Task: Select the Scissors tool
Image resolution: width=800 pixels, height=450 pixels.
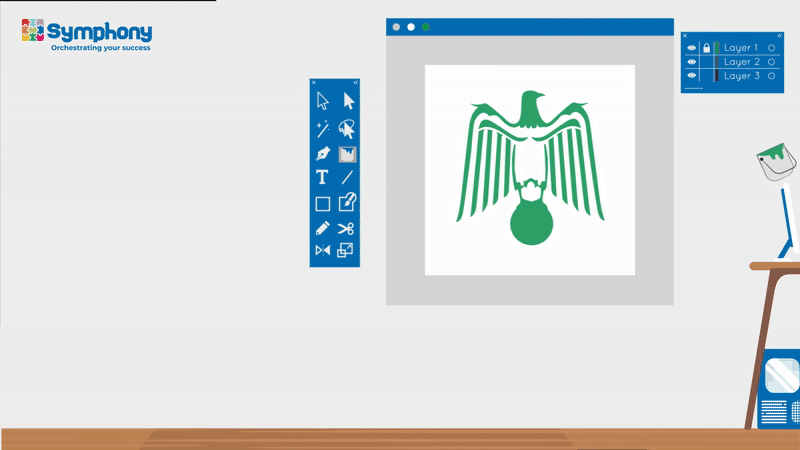Action: click(346, 228)
